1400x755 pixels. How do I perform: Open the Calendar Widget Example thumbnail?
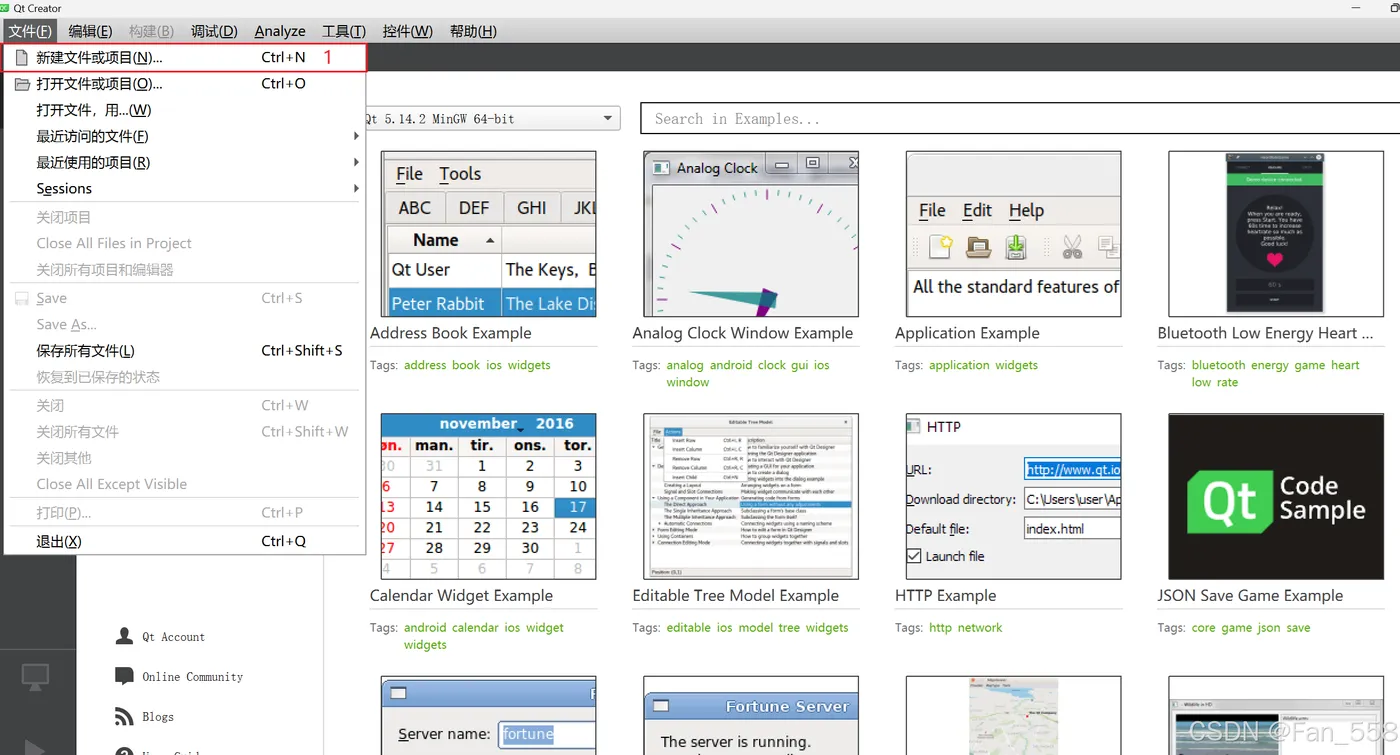[x=489, y=496]
